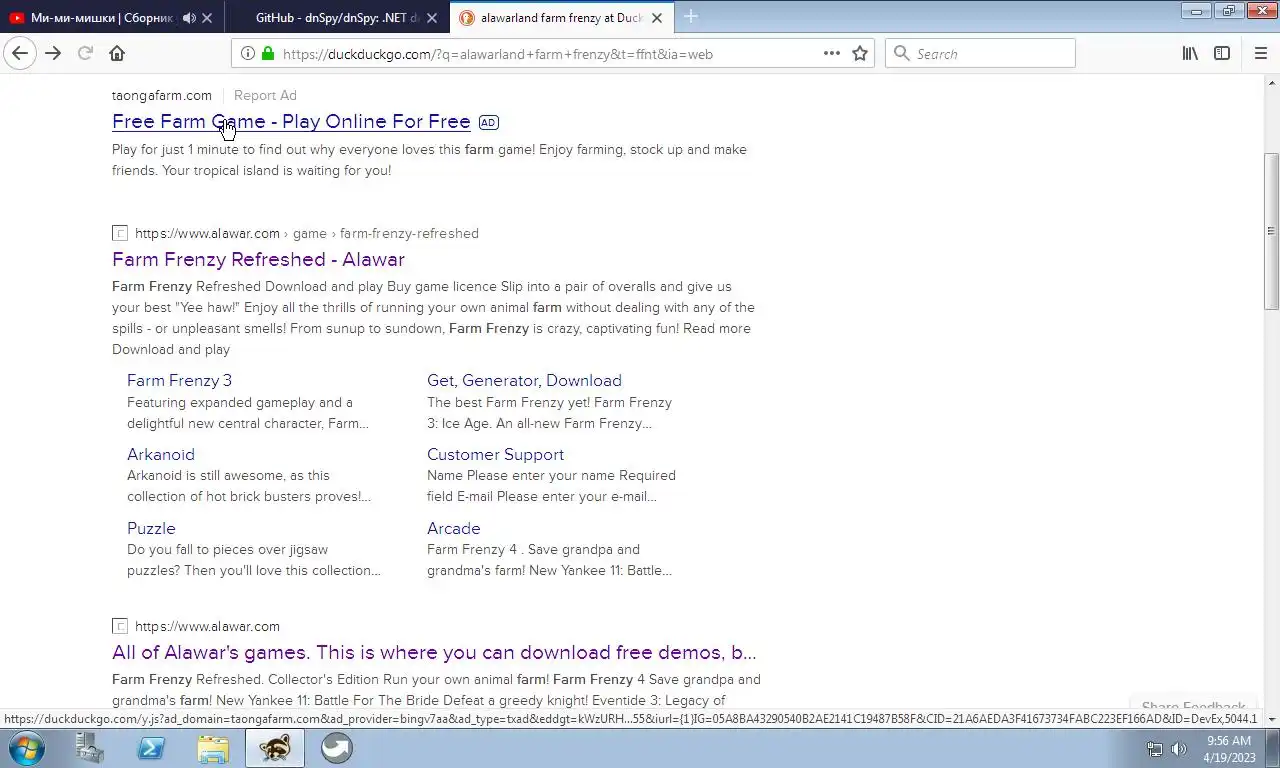Click the Report Ad link

pyautogui.click(x=265, y=95)
